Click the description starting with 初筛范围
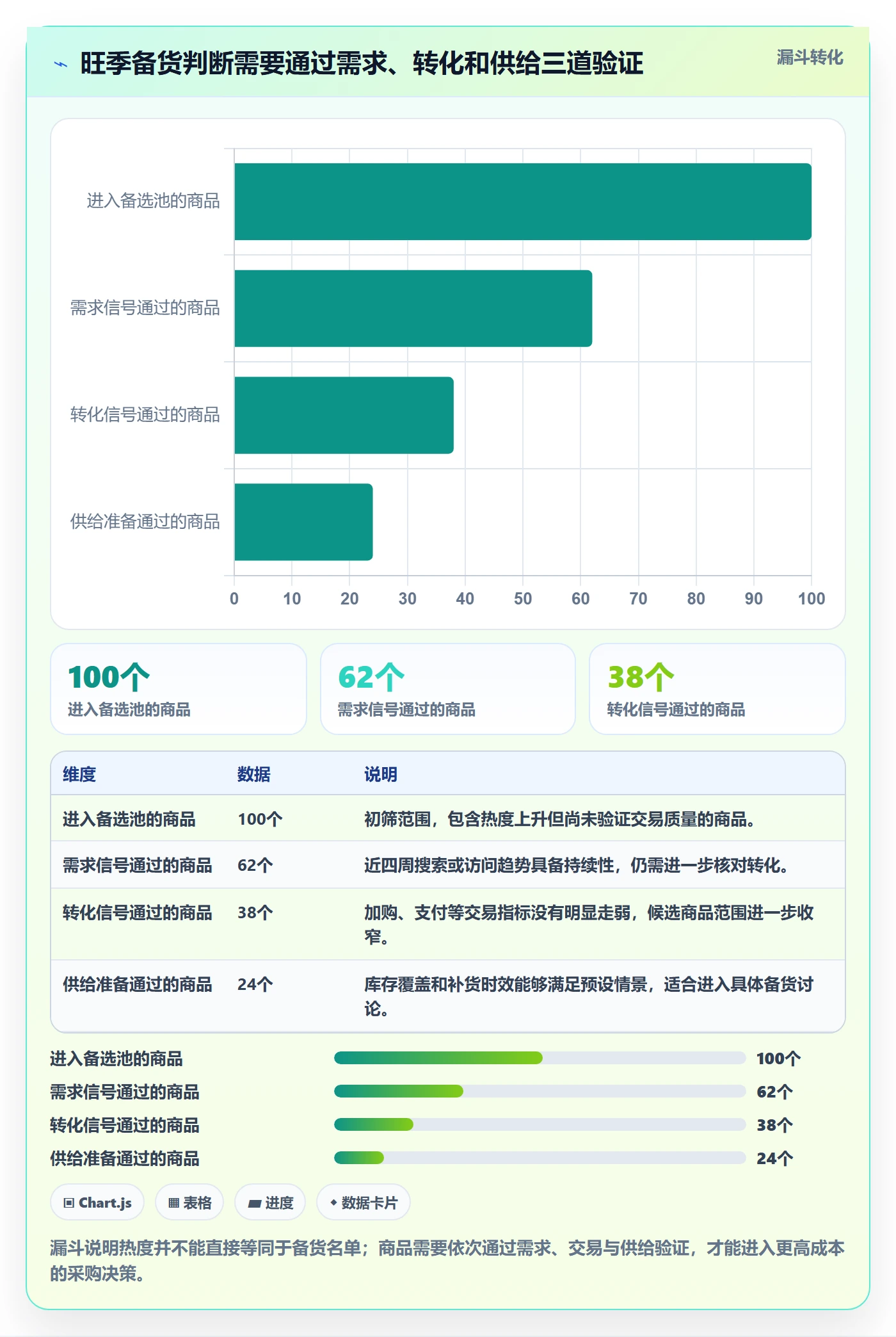The height and width of the screenshot is (1337, 896). tap(560, 819)
